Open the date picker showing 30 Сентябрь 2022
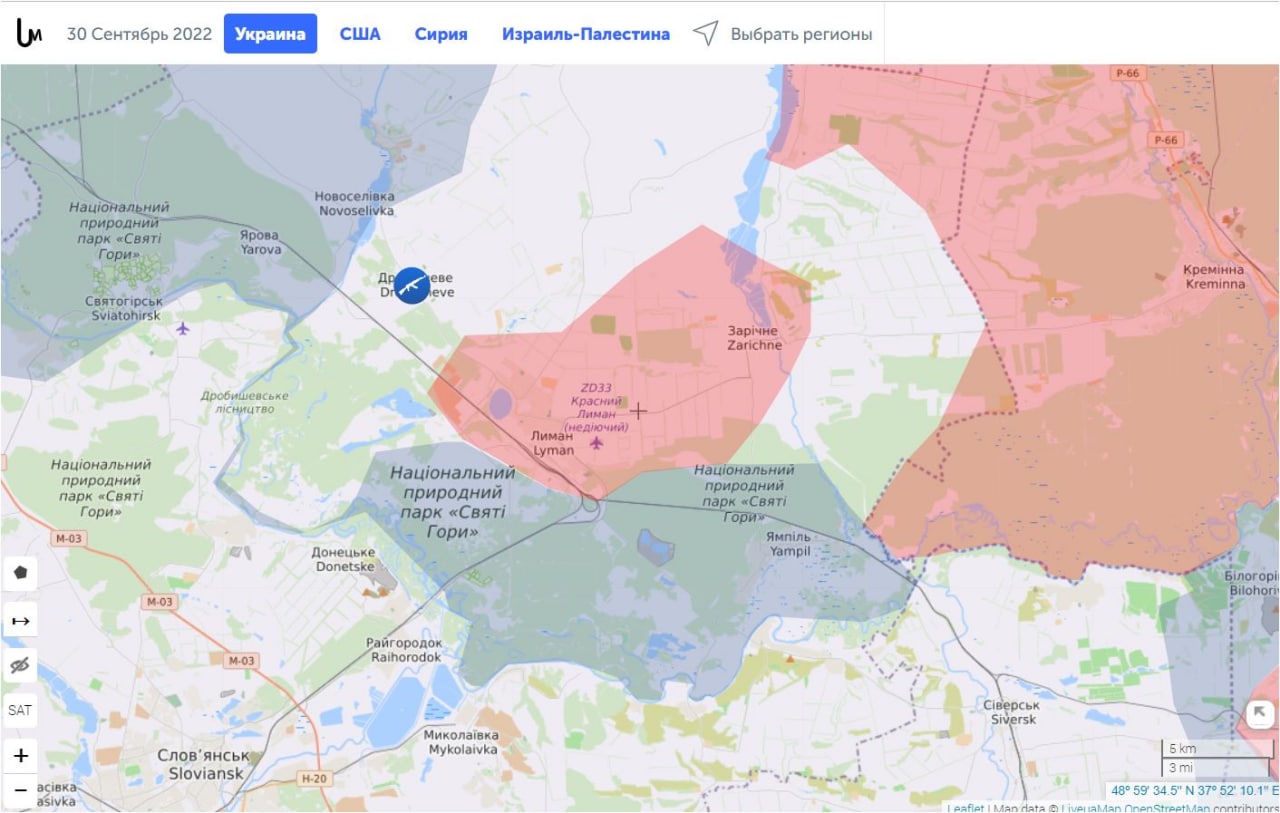1280x813 pixels. (x=139, y=34)
